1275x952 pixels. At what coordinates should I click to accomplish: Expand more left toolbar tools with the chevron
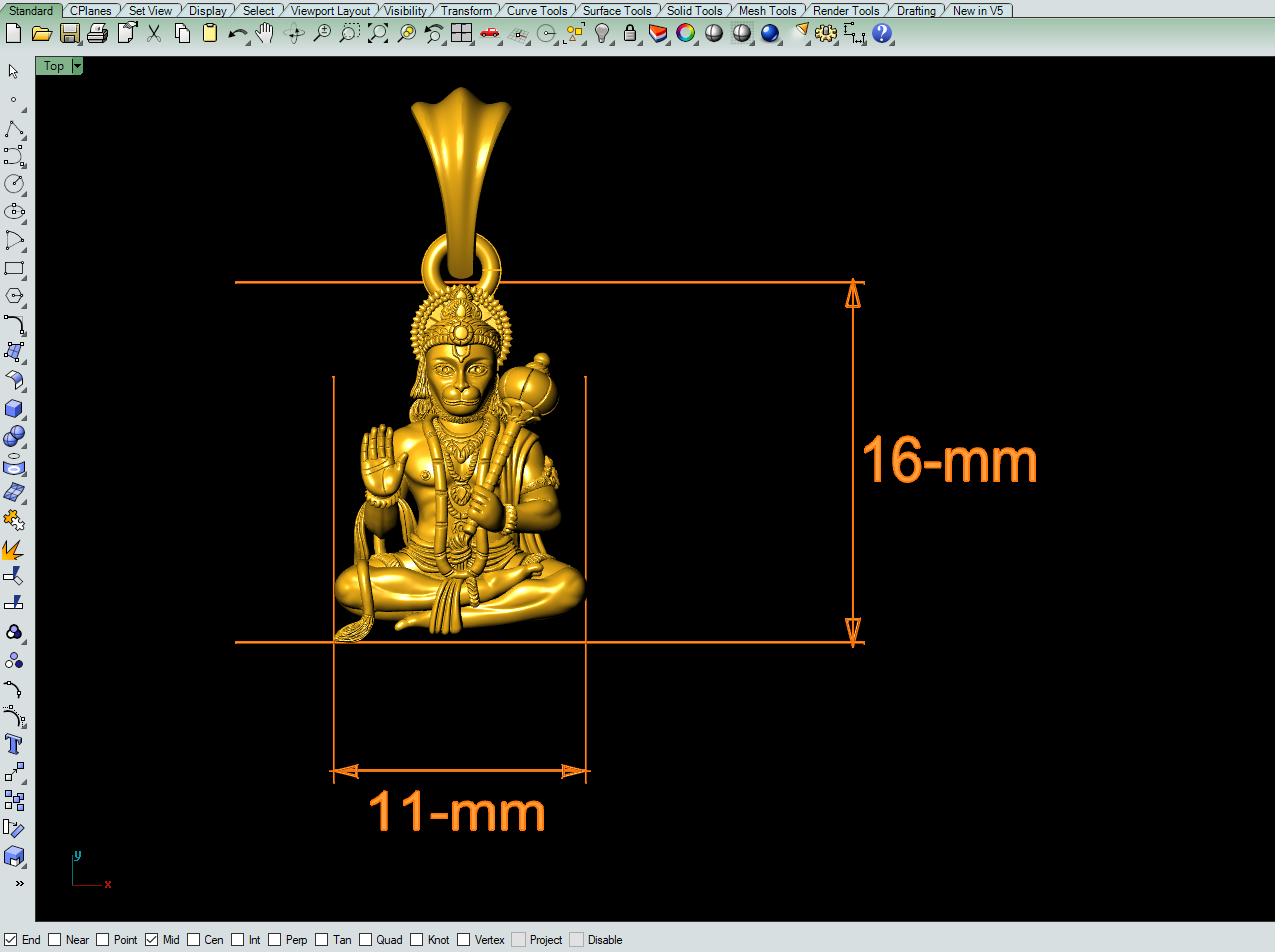[x=19, y=884]
